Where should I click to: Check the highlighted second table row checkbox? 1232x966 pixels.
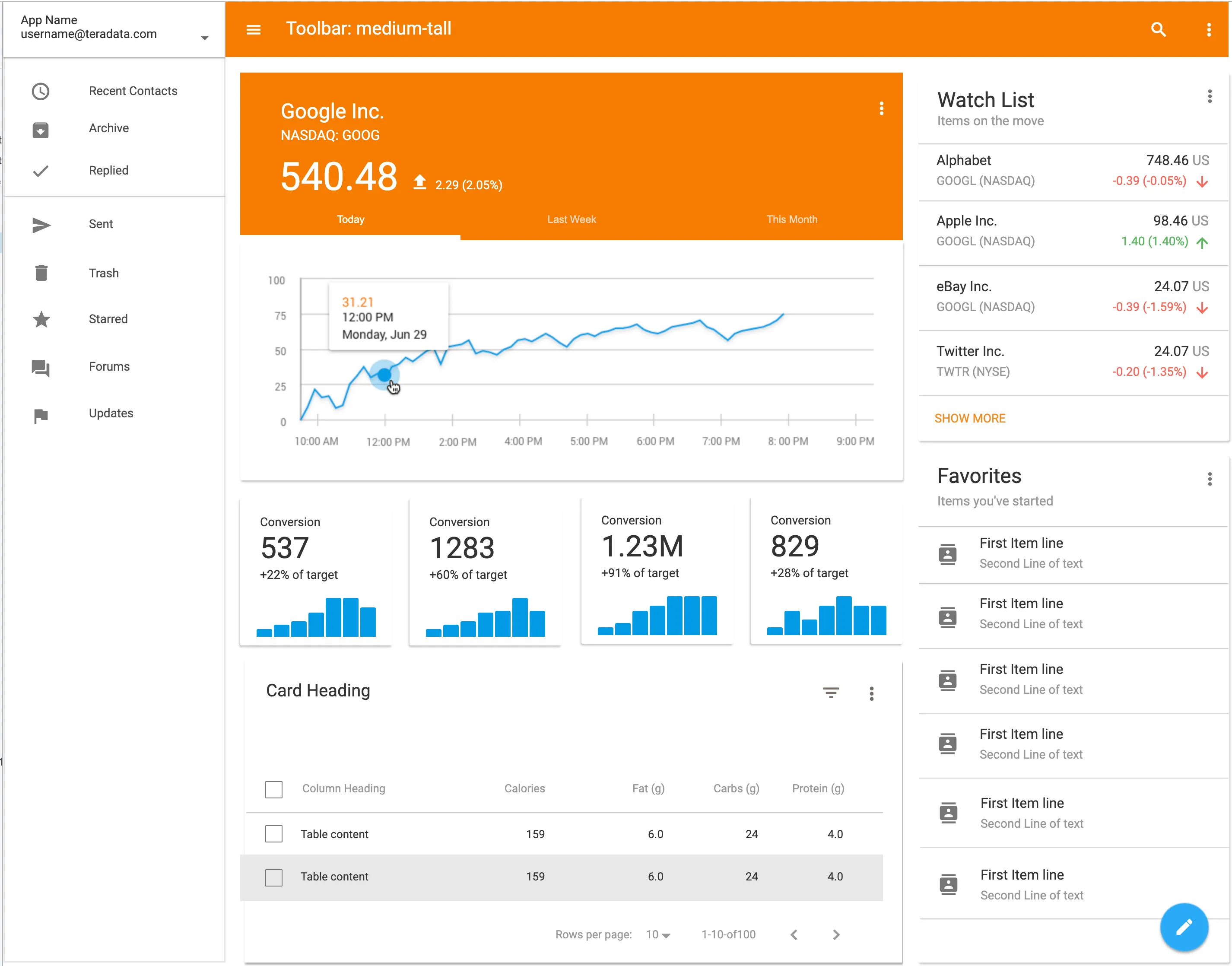pyautogui.click(x=273, y=877)
